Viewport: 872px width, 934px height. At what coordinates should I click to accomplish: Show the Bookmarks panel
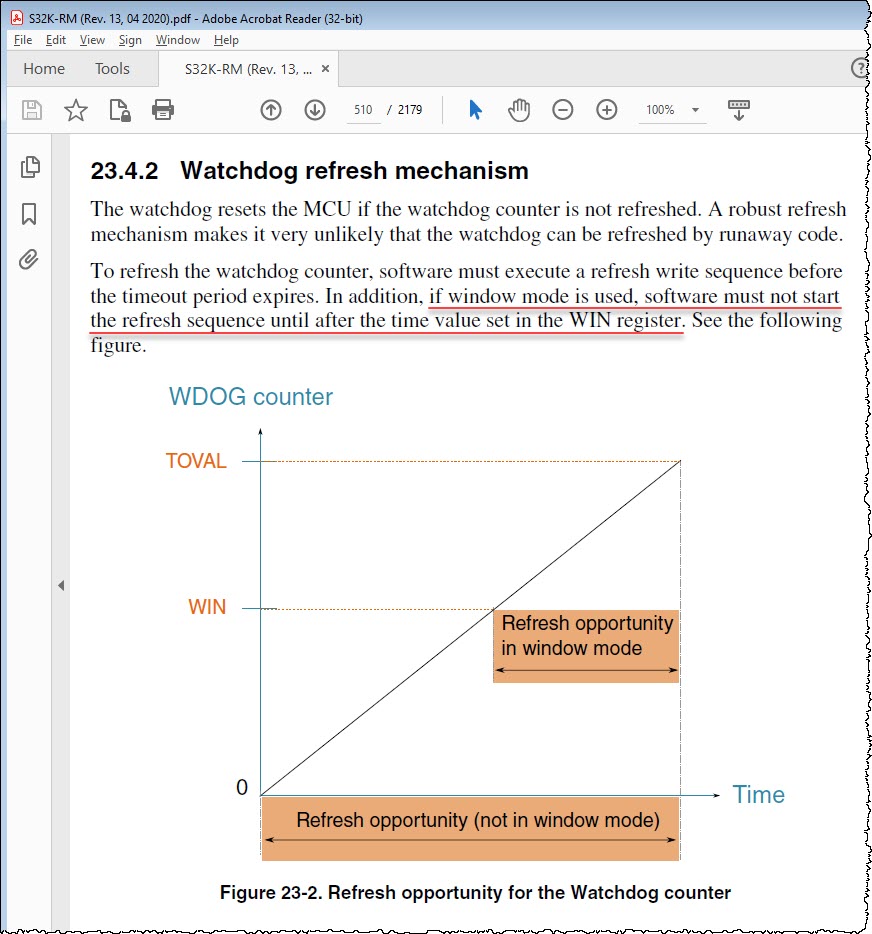(x=29, y=213)
